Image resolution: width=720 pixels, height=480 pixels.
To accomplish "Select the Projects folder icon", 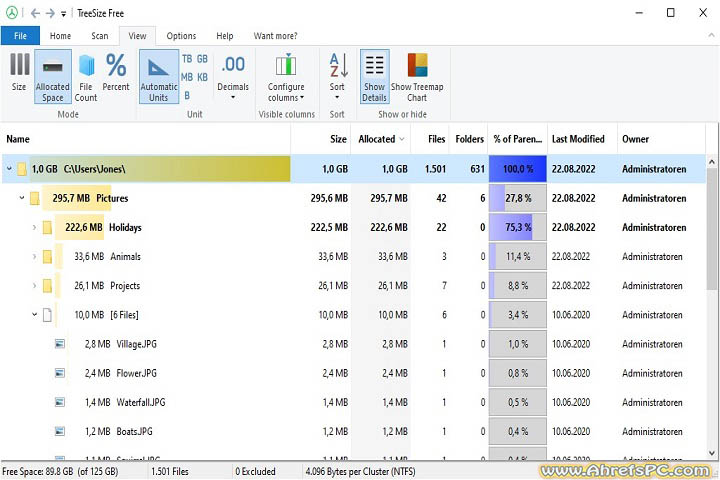I will tap(47, 286).
